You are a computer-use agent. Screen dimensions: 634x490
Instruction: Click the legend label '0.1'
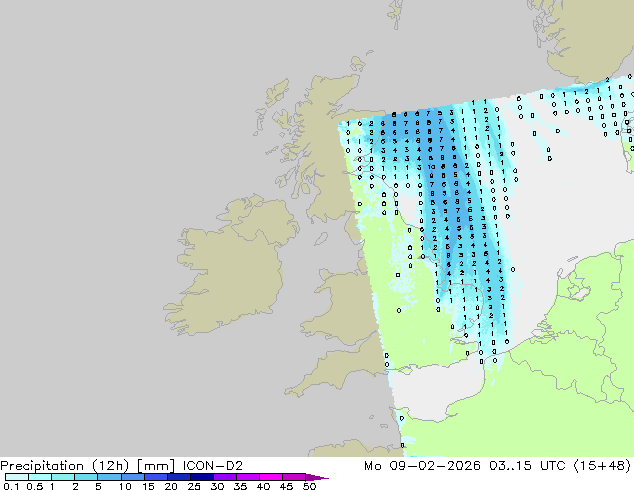pos(11,486)
